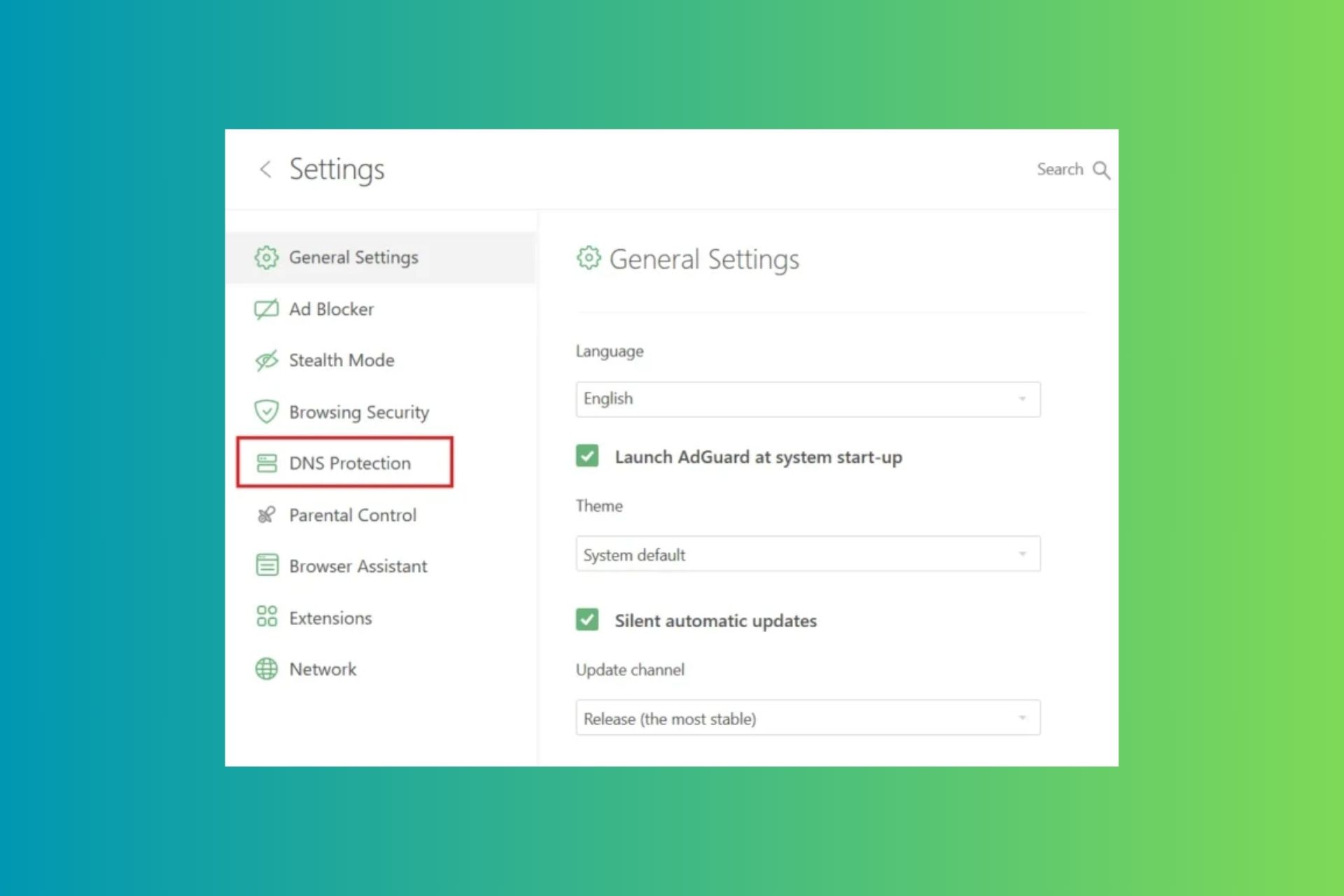
Task: Open the Ad Blocker settings icon
Action: 267,309
